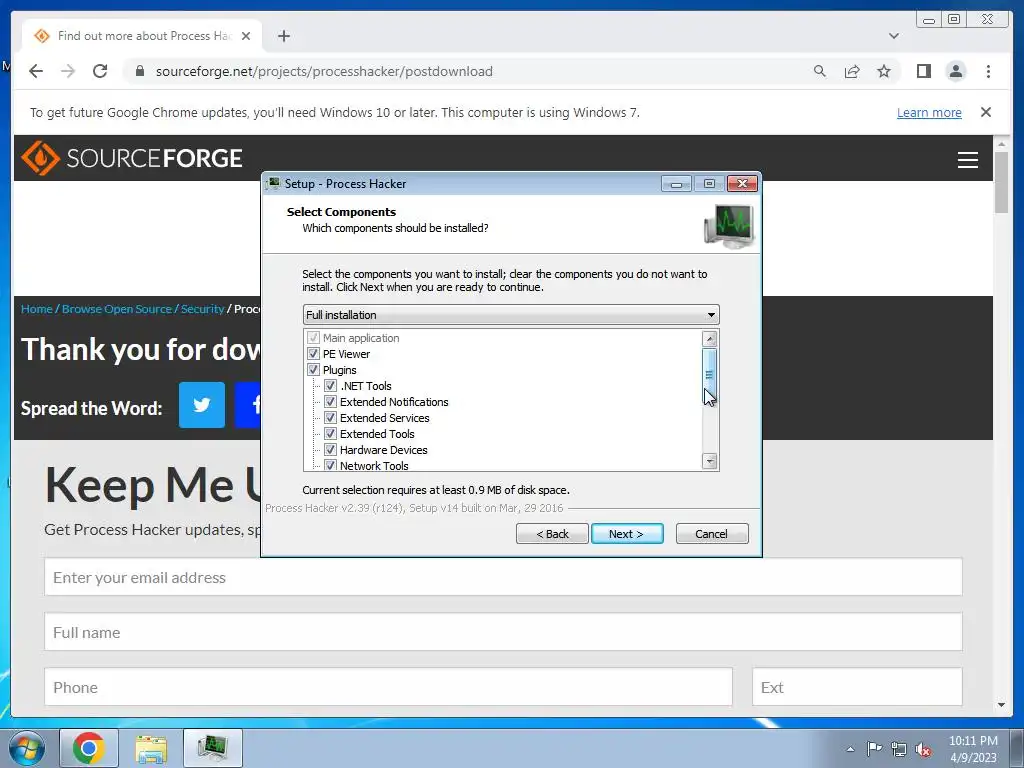Open Windows Explorer from taskbar

(151, 748)
